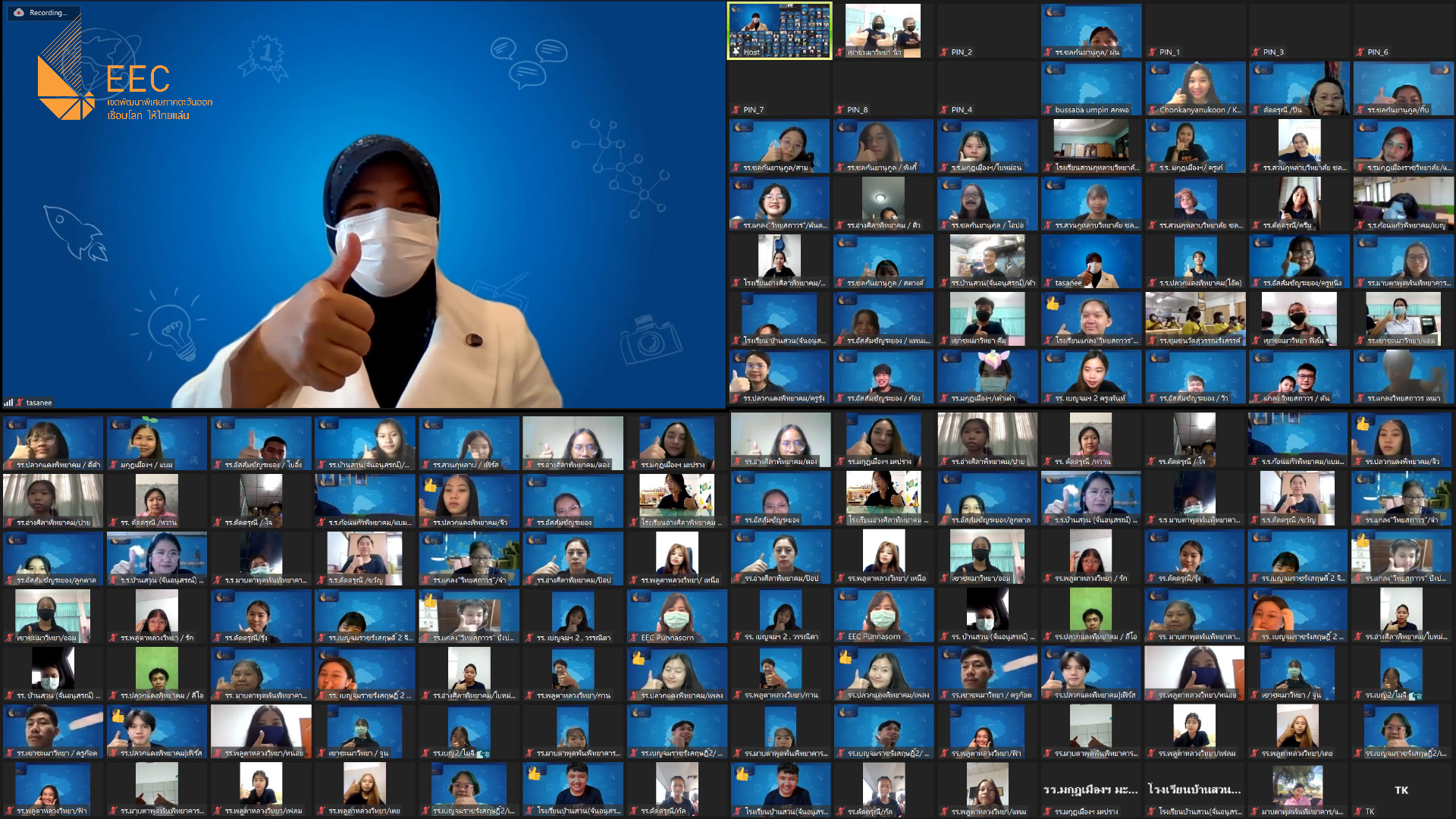The image size is (1456, 819).
Task: Click the muted mic icon on PIN_6
Action: (x=1360, y=52)
